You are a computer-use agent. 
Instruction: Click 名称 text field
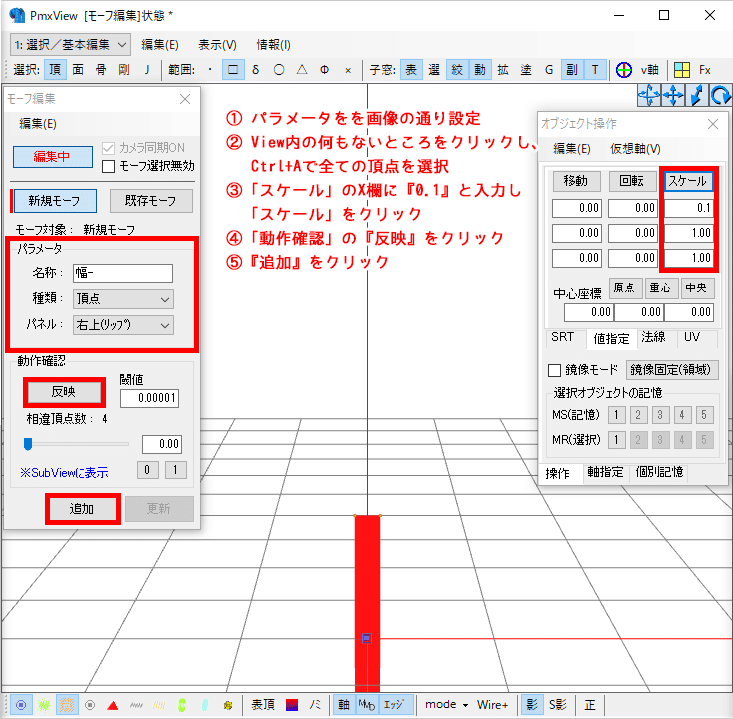pyautogui.click(x=123, y=273)
